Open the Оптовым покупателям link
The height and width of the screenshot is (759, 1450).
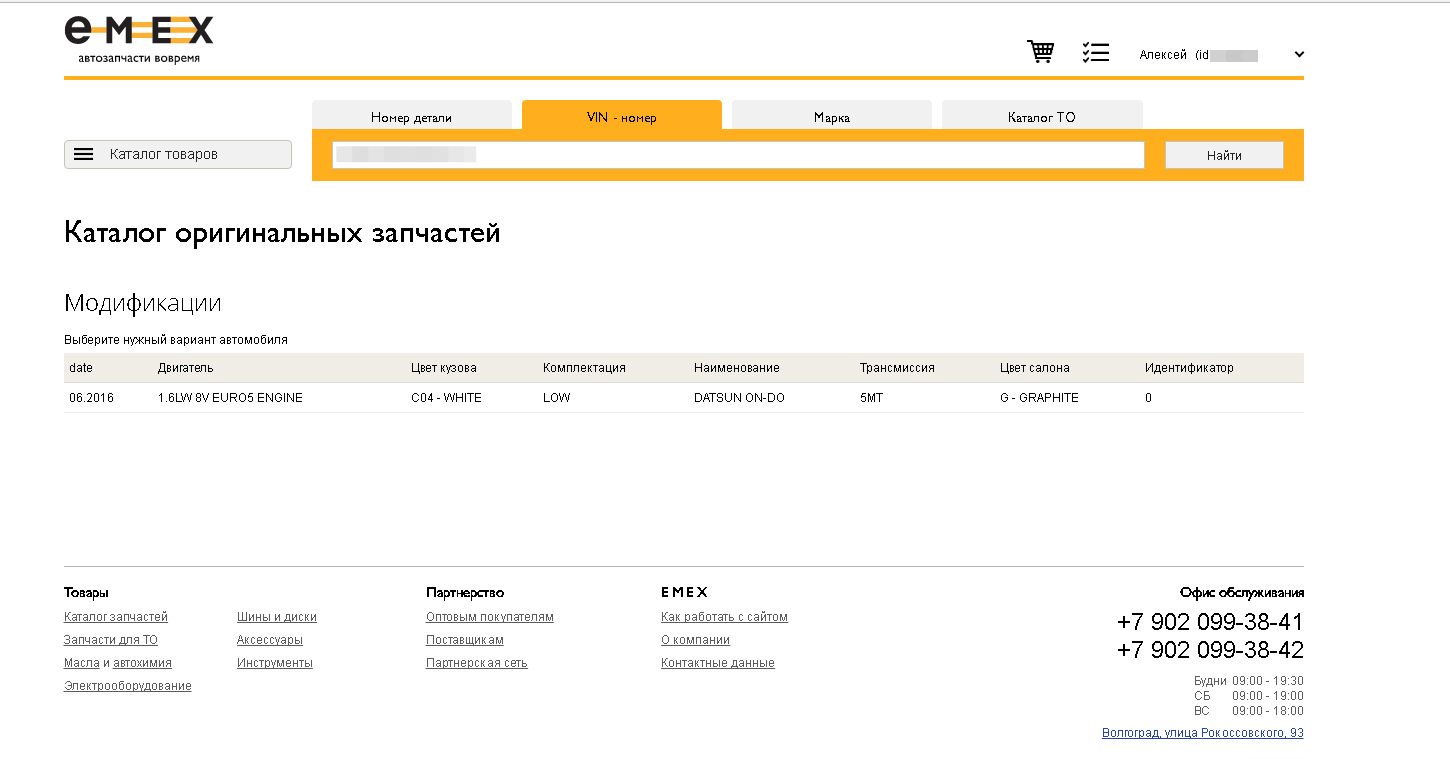[x=490, y=617]
